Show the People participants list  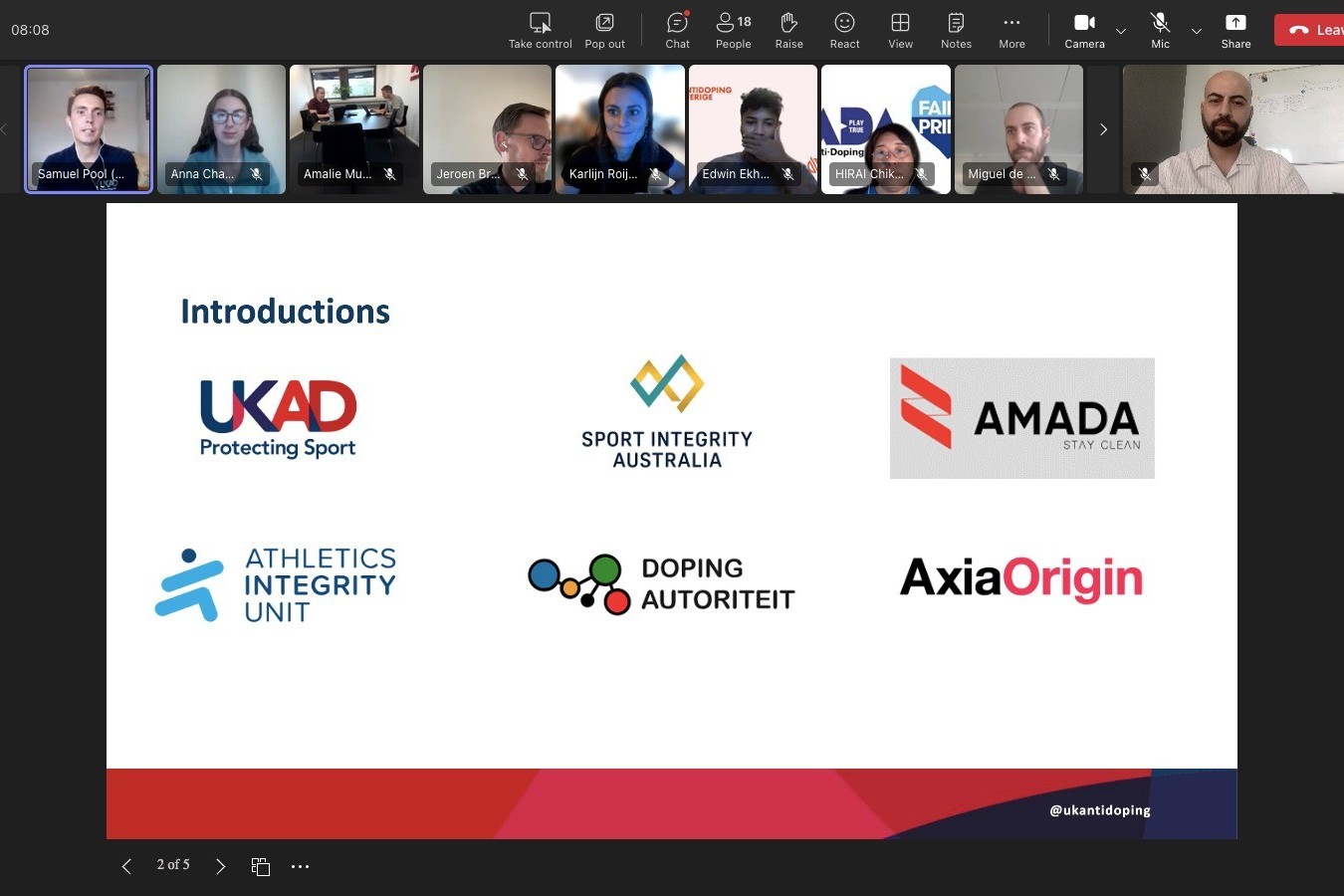pos(734,30)
